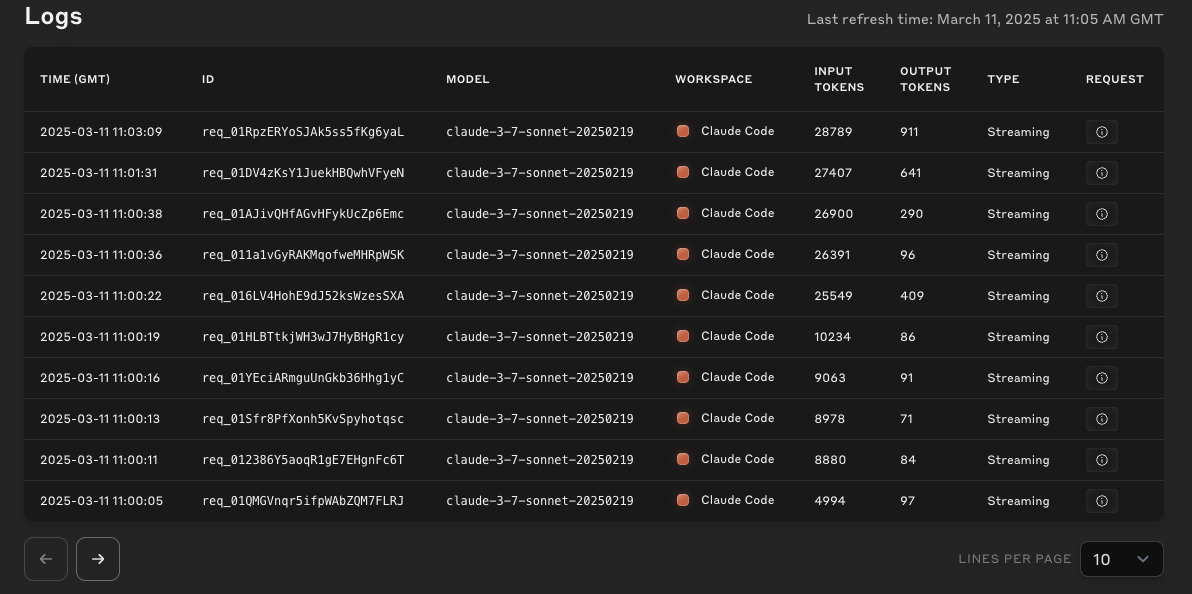
Task: Click timestamp 2025-03-11 11:00:36
Action: click(101, 255)
